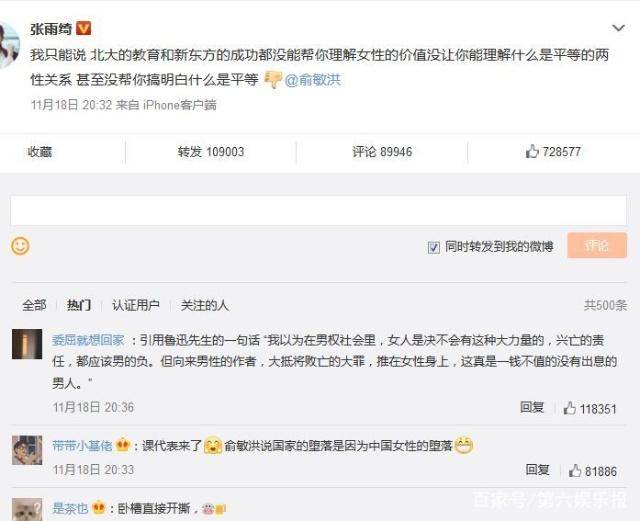Toggle 同时转发到我的微博 checkbox
This screenshot has height=521, width=640.
(x=433, y=247)
